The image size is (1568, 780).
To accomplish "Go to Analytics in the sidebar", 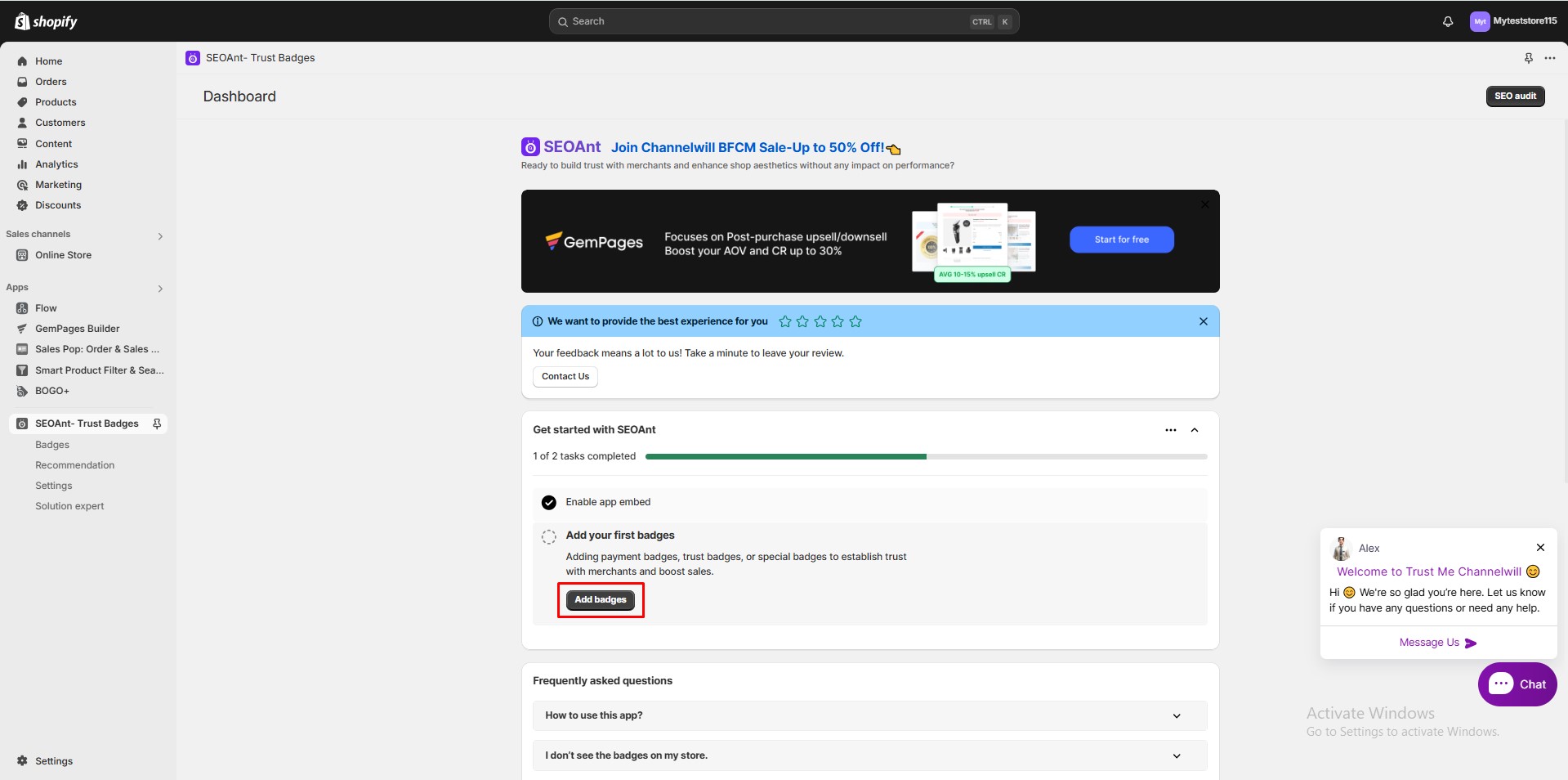I will (x=56, y=164).
